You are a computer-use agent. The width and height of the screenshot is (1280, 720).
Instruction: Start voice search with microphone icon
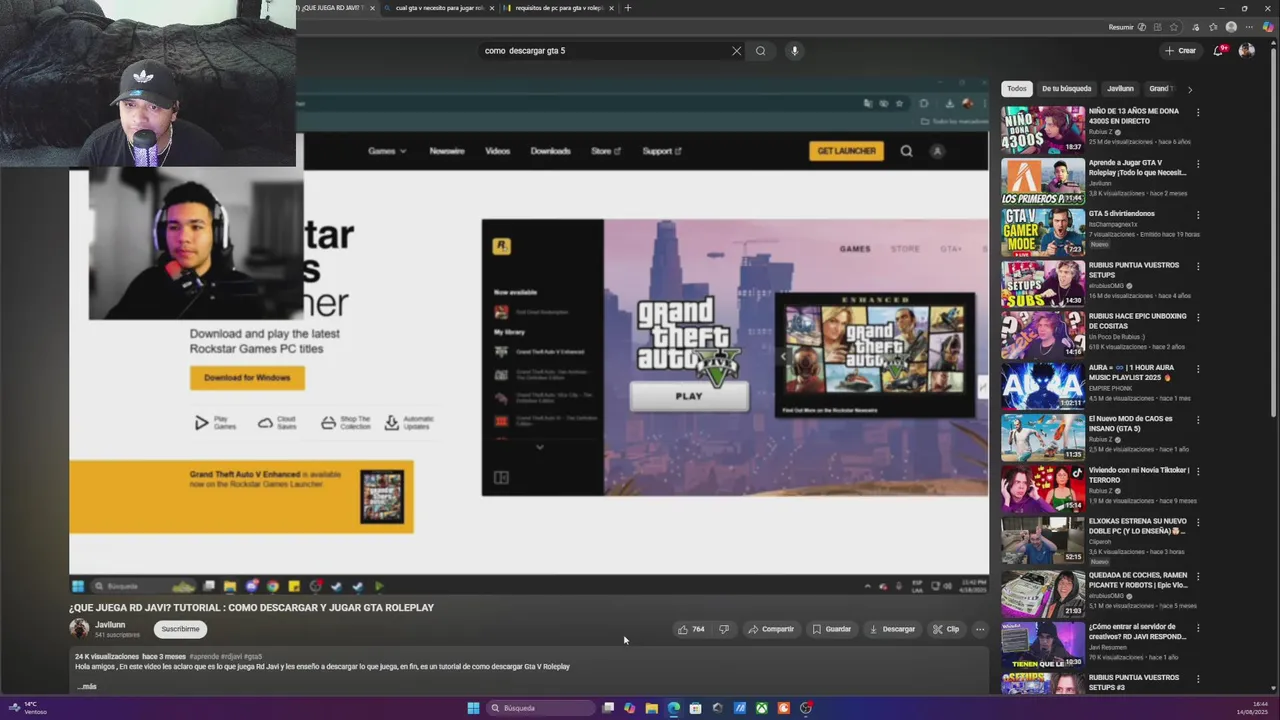point(795,51)
